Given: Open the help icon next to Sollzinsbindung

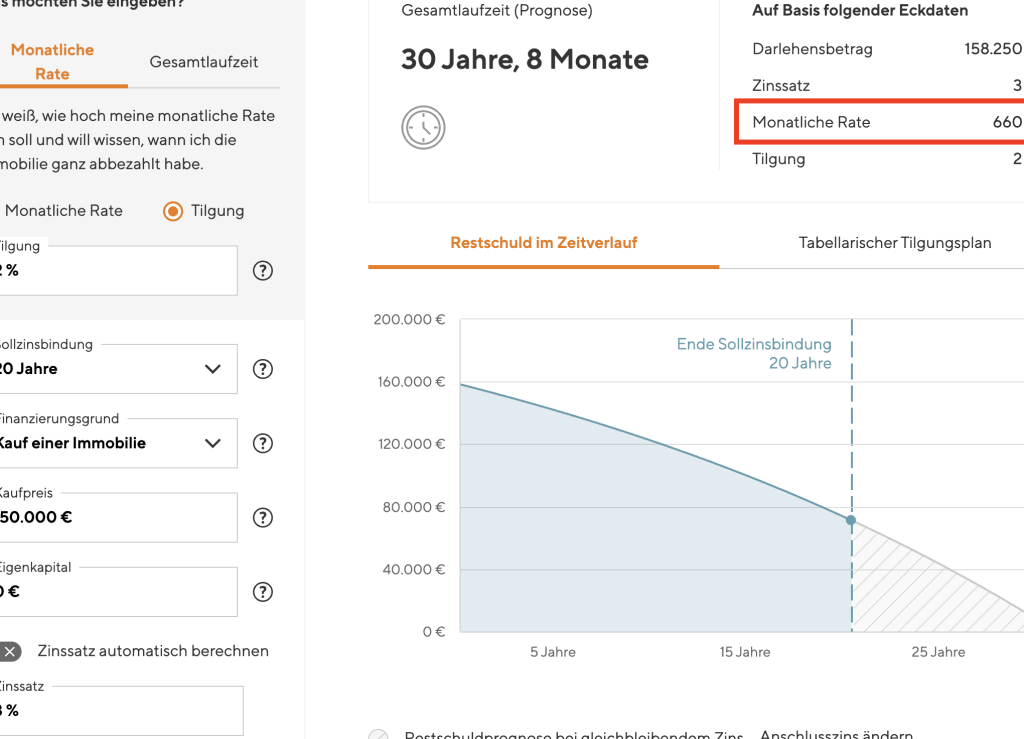Looking at the screenshot, I should (x=263, y=369).
